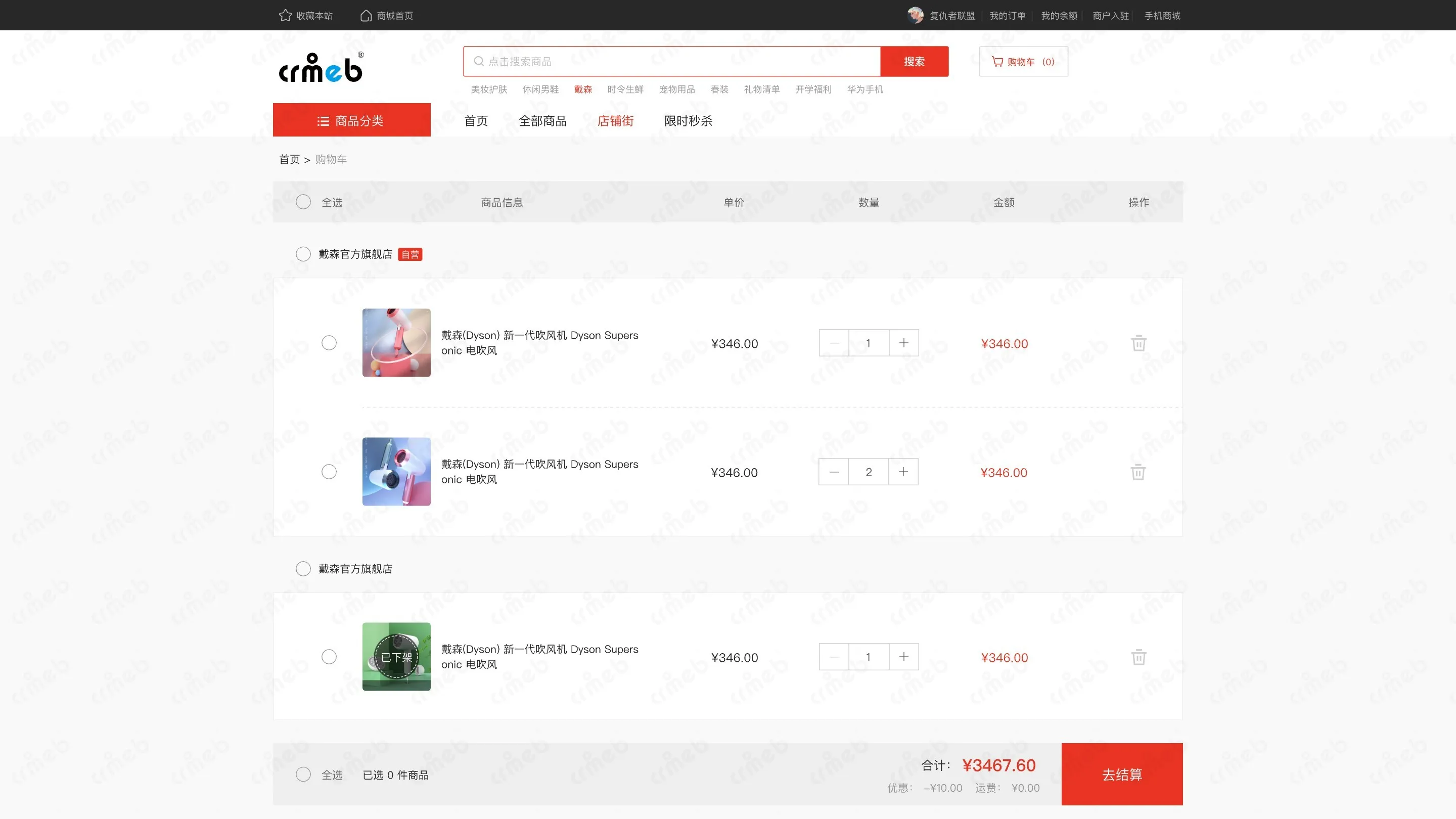Click the 商品信息 column header
Image resolution: width=1456 pixels, height=819 pixels.
coord(502,202)
